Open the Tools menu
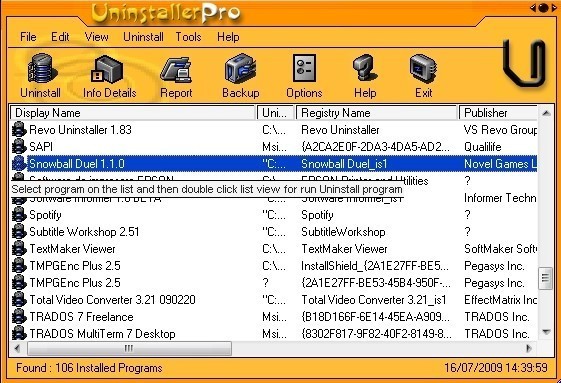The height and width of the screenshot is (383, 561). (x=188, y=37)
